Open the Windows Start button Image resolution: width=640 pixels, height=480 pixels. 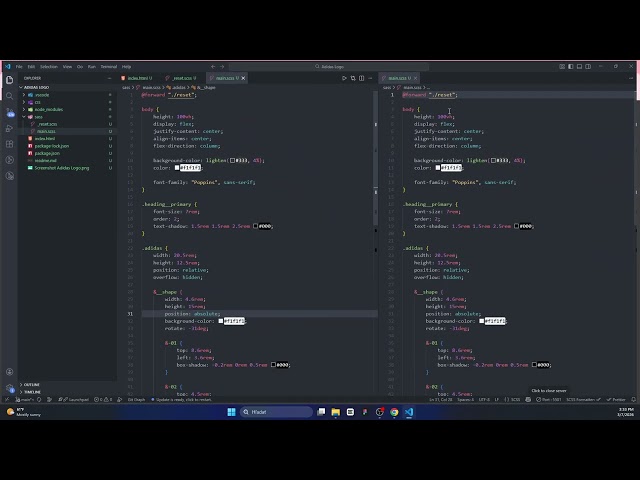click(231, 412)
